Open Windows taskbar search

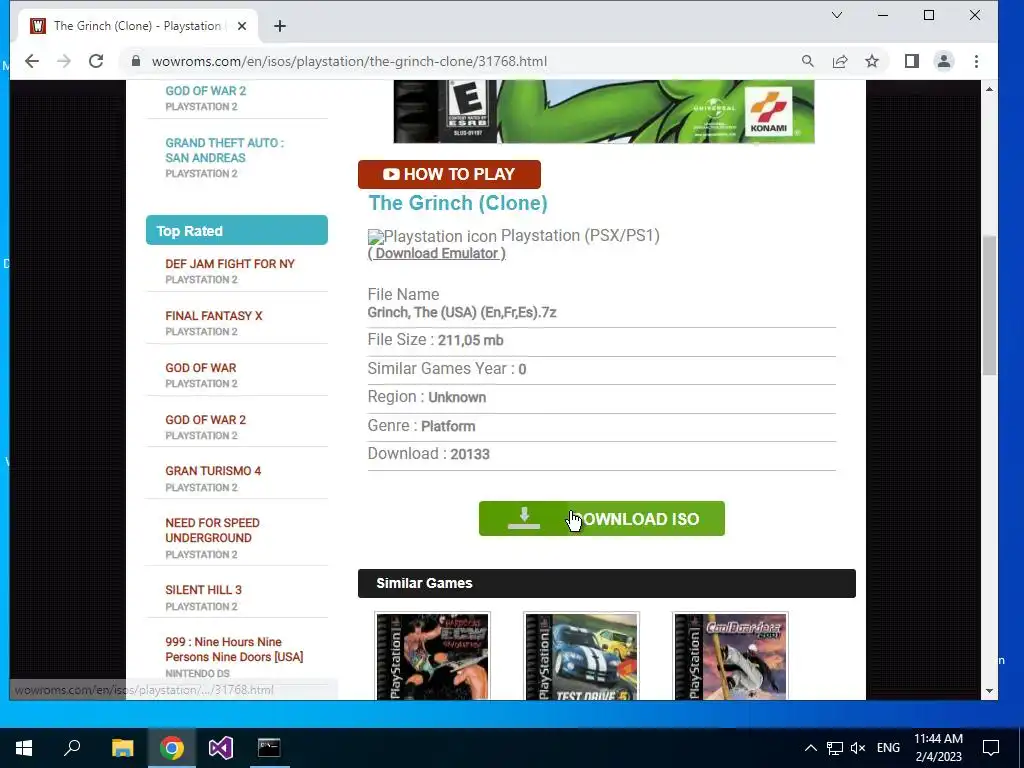72,748
